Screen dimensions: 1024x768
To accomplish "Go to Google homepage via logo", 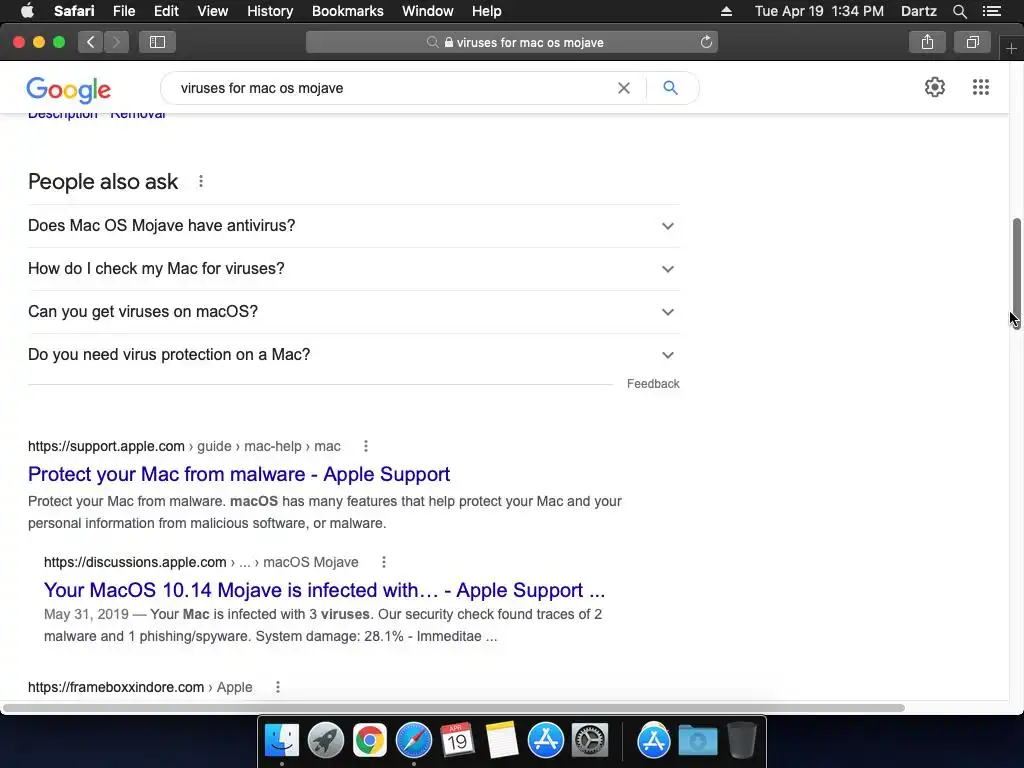I will point(69,89).
